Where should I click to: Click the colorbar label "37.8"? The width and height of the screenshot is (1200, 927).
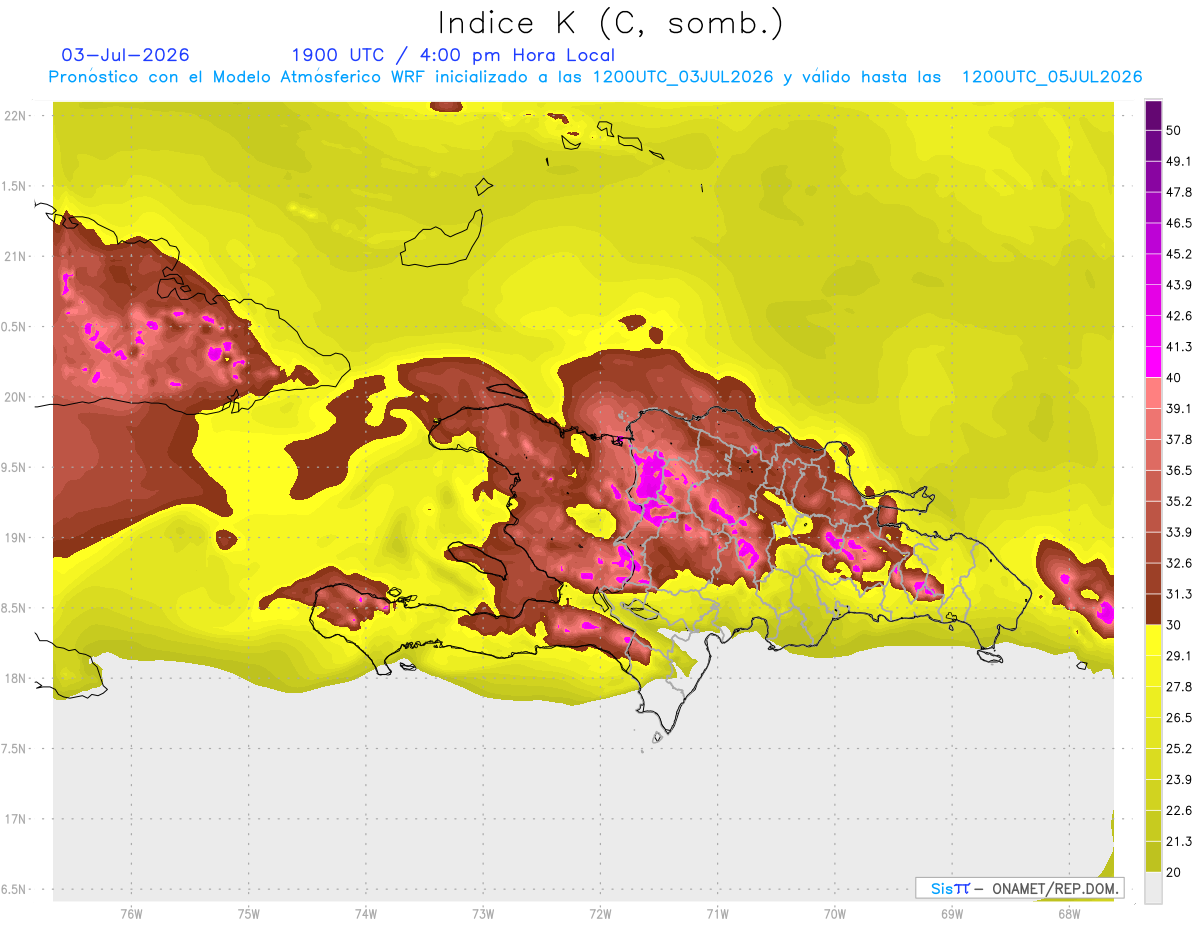point(1179,439)
